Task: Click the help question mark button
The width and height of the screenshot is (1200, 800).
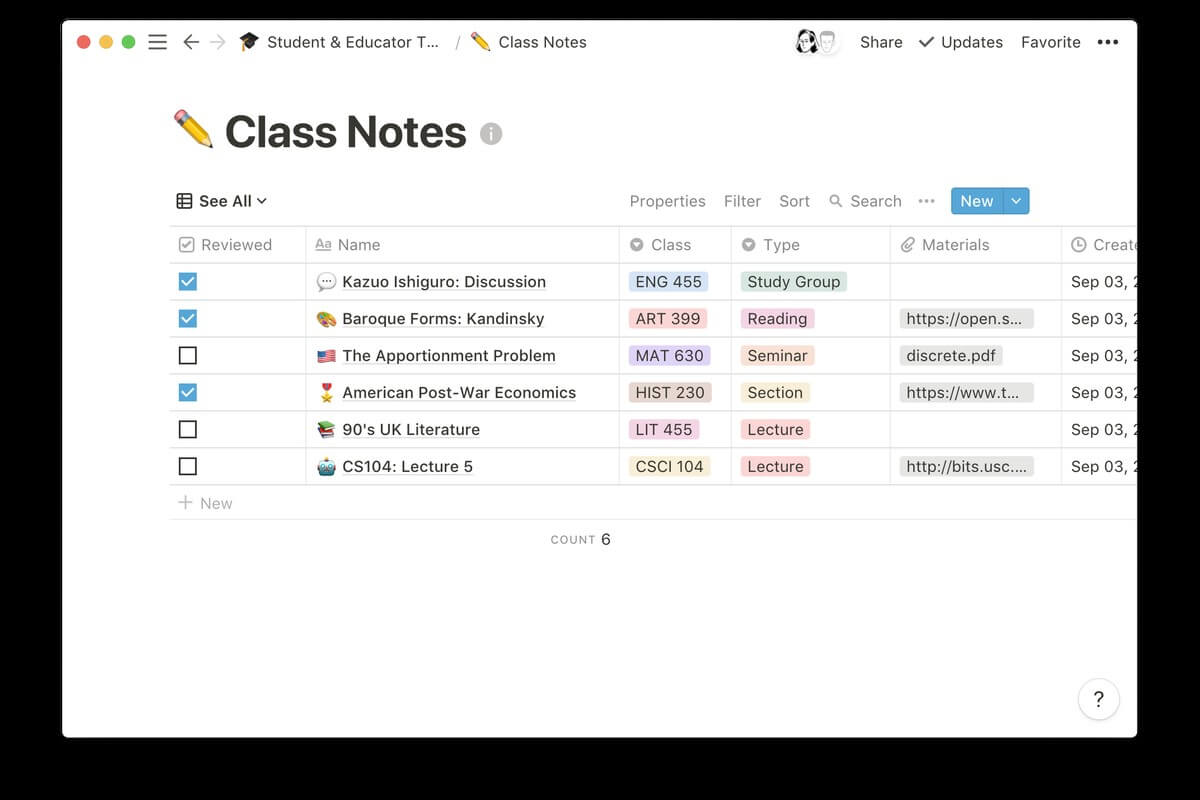Action: (x=1098, y=699)
